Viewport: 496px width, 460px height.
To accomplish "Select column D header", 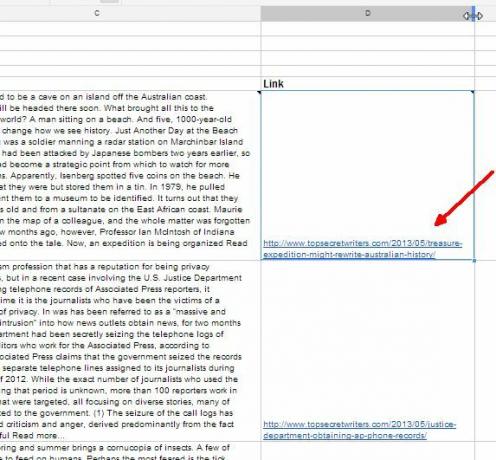I will pos(368,13).
